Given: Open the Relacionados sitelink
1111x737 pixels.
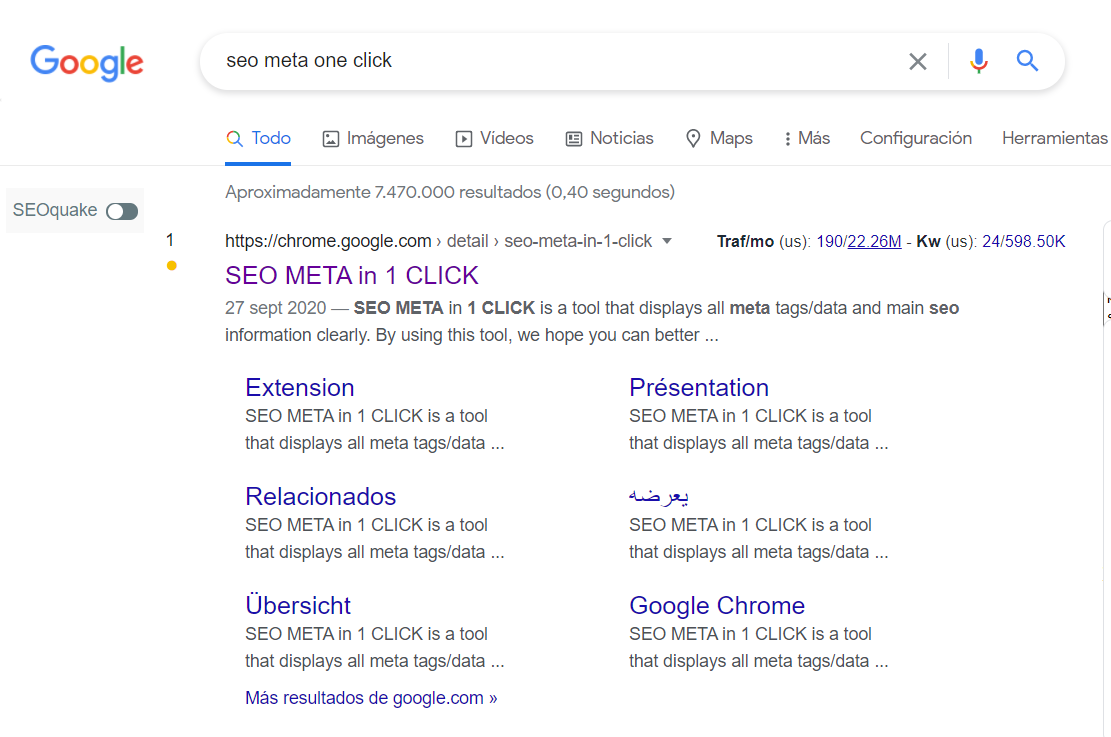Looking at the screenshot, I should point(320,497).
